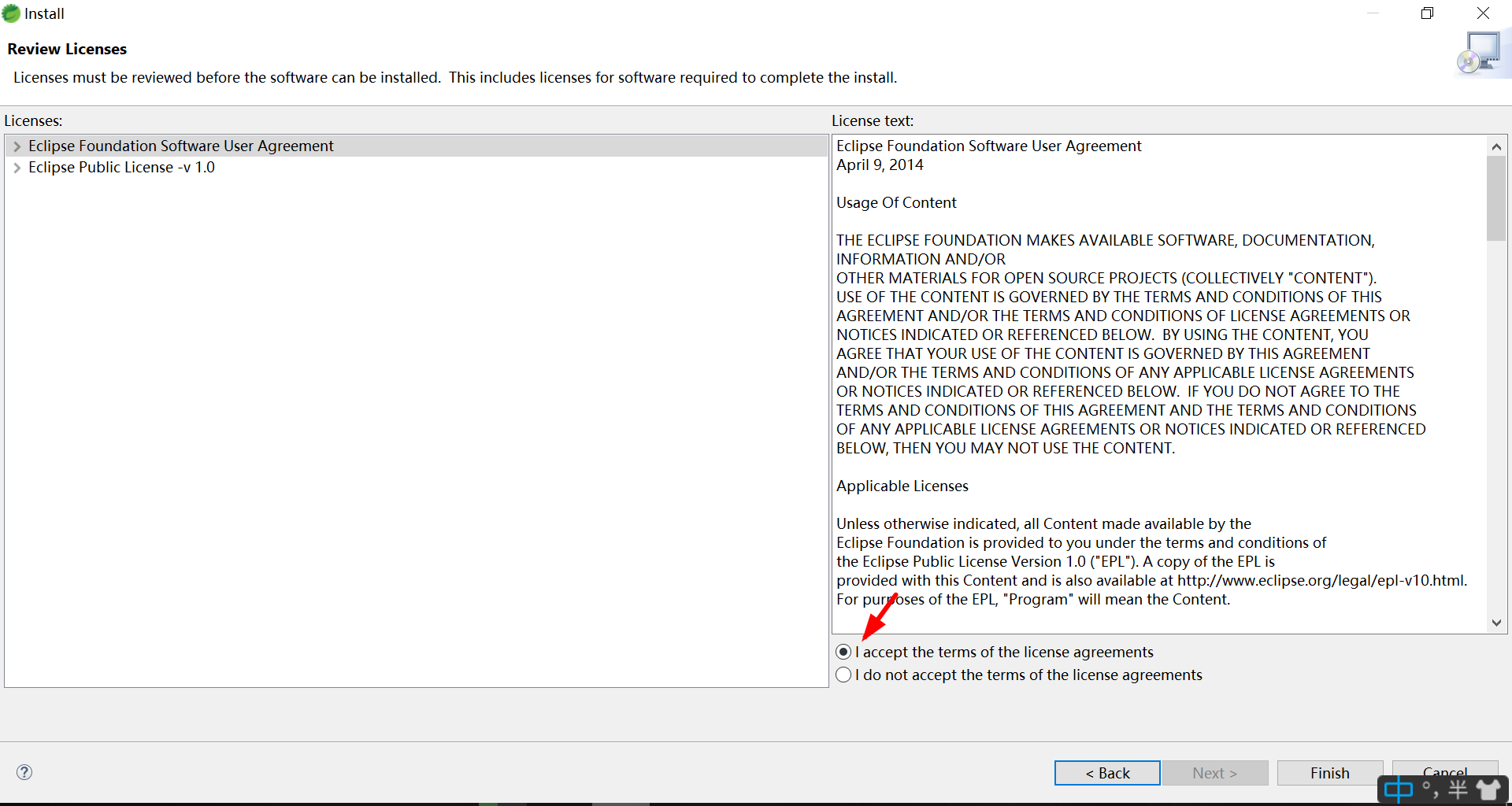
Task: Select 'I do not accept the terms' radio button
Action: tap(843, 675)
